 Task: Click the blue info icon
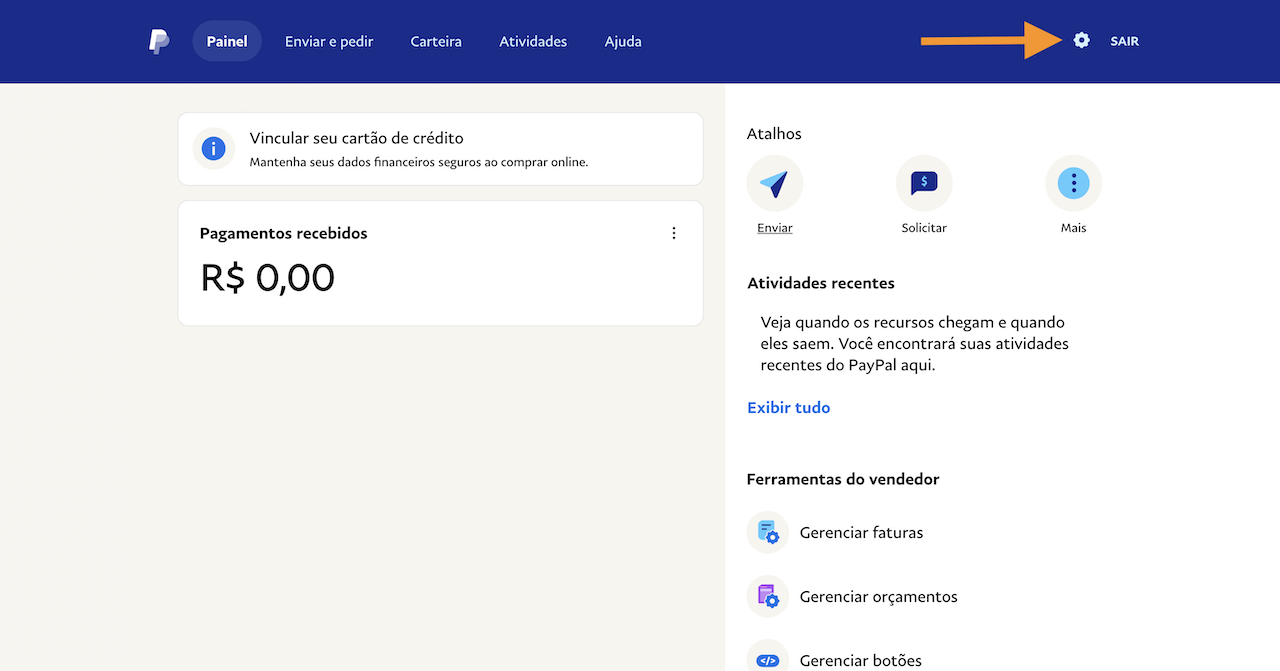tap(213, 149)
